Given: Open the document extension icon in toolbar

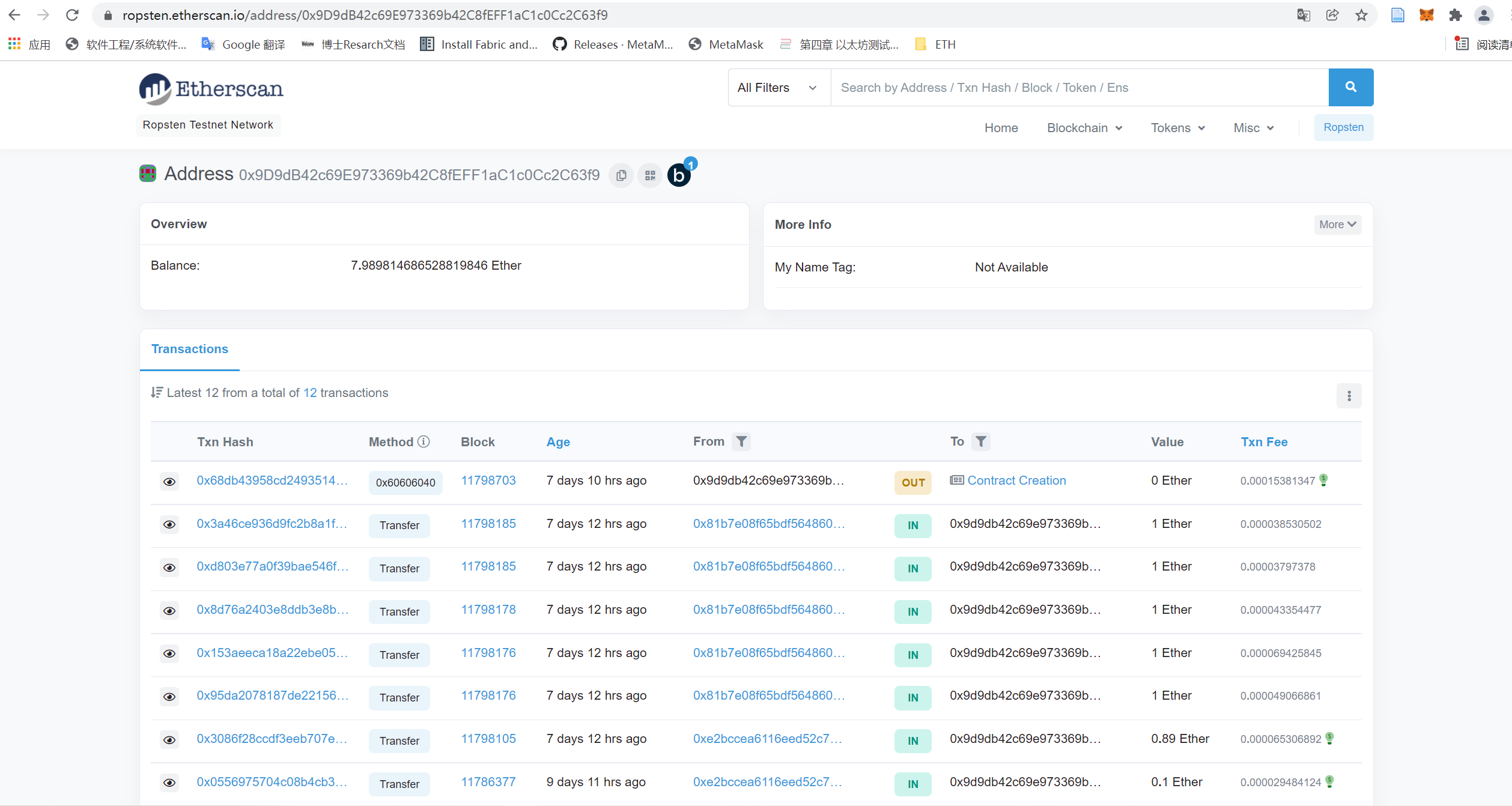Looking at the screenshot, I should click(1398, 15).
